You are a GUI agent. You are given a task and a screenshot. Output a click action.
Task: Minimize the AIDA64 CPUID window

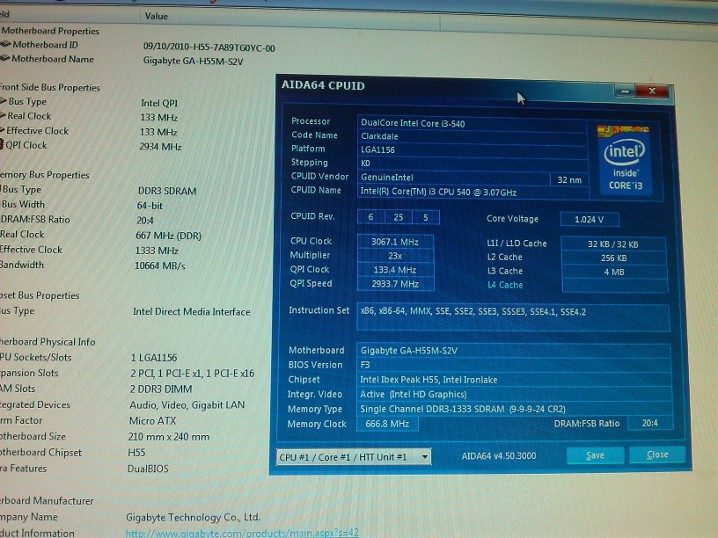624,92
